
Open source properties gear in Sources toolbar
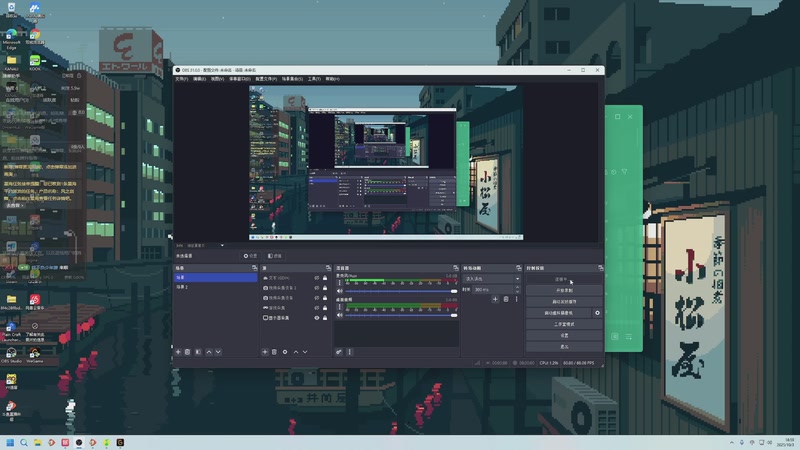285,352
